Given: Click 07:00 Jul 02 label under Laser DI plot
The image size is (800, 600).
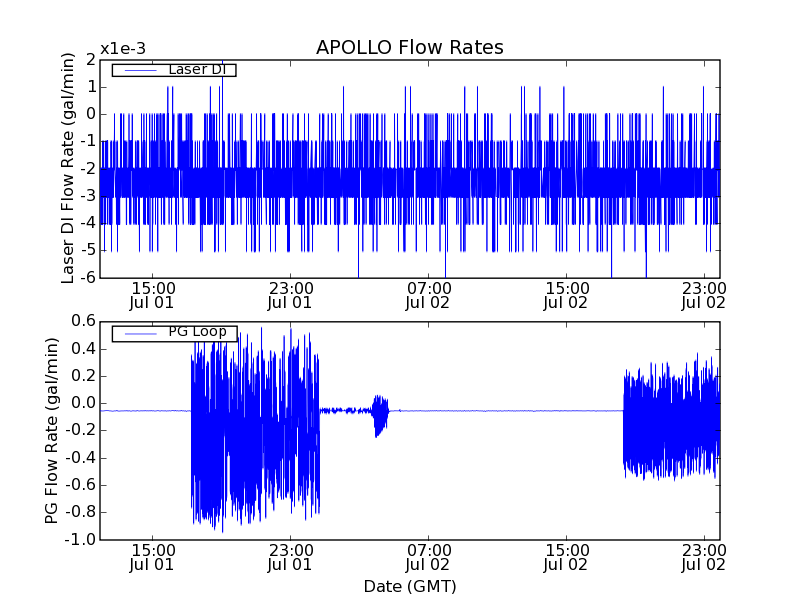Looking at the screenshot, I should click(428, 295).
